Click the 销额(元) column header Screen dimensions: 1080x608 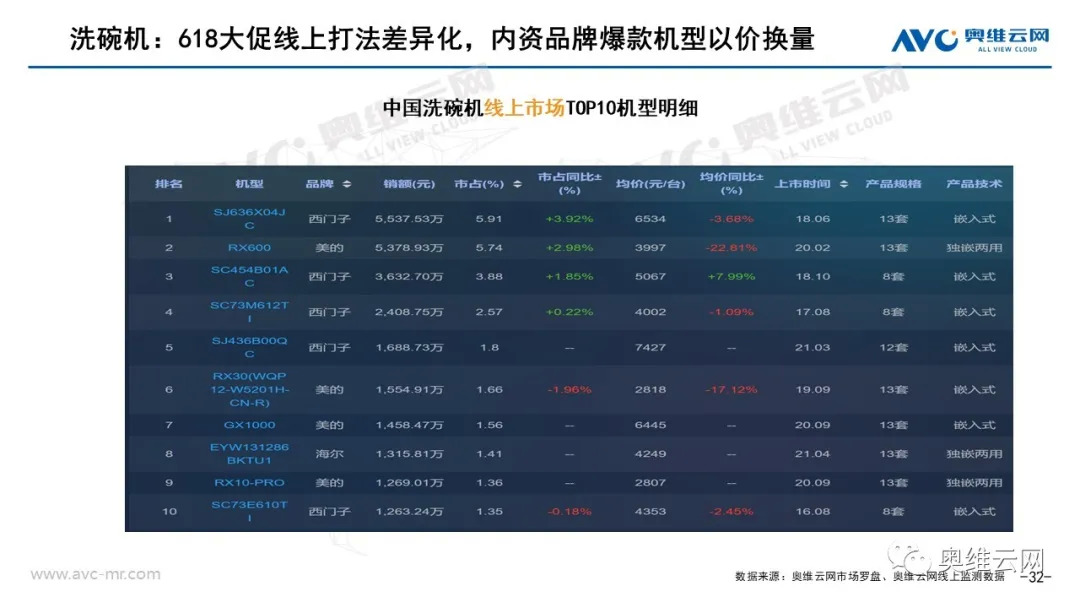coord(409,184)
